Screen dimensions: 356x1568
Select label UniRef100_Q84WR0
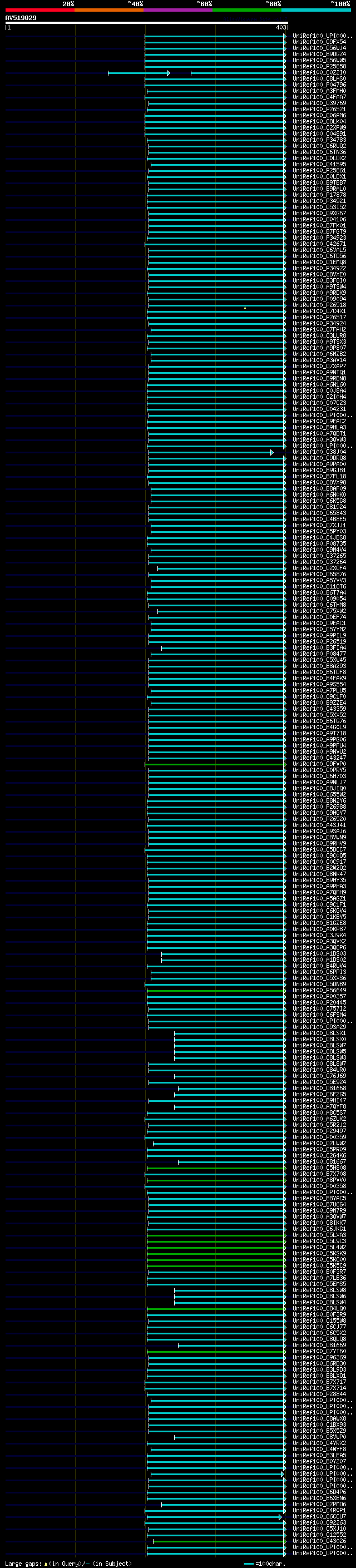[x=319, y=1070]
